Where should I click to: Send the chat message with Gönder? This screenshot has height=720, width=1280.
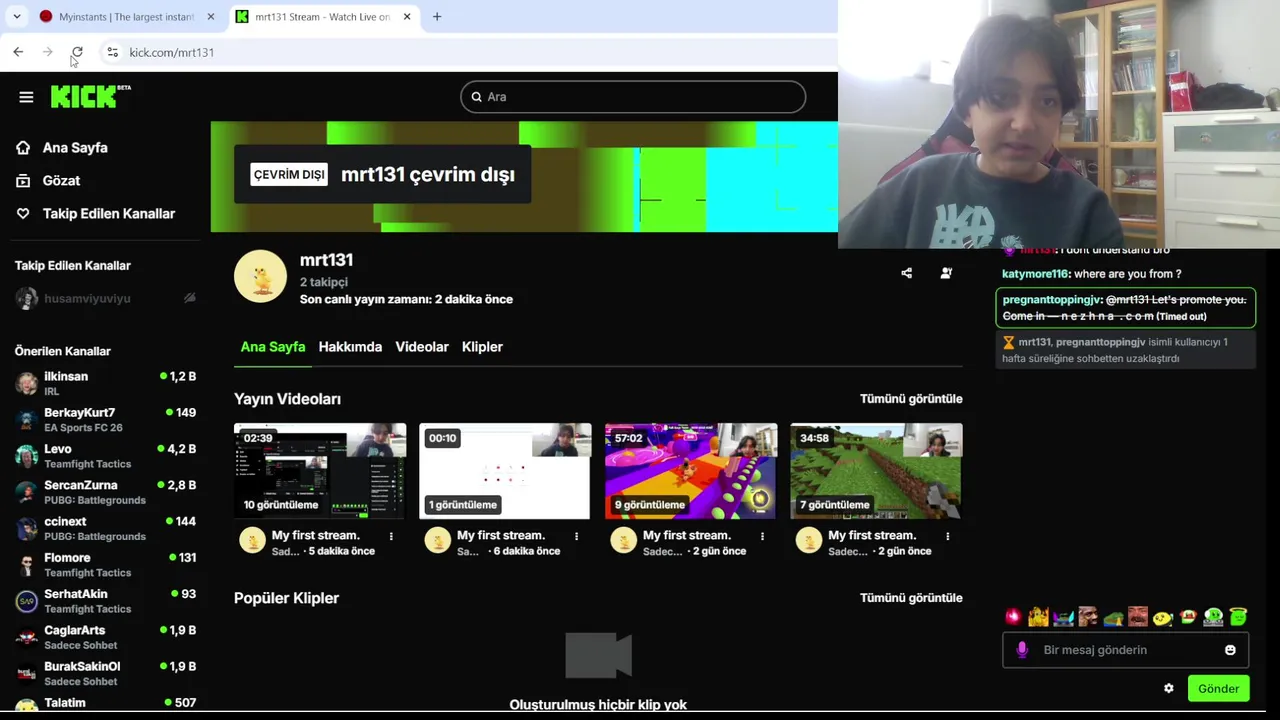click(1218, 689)
